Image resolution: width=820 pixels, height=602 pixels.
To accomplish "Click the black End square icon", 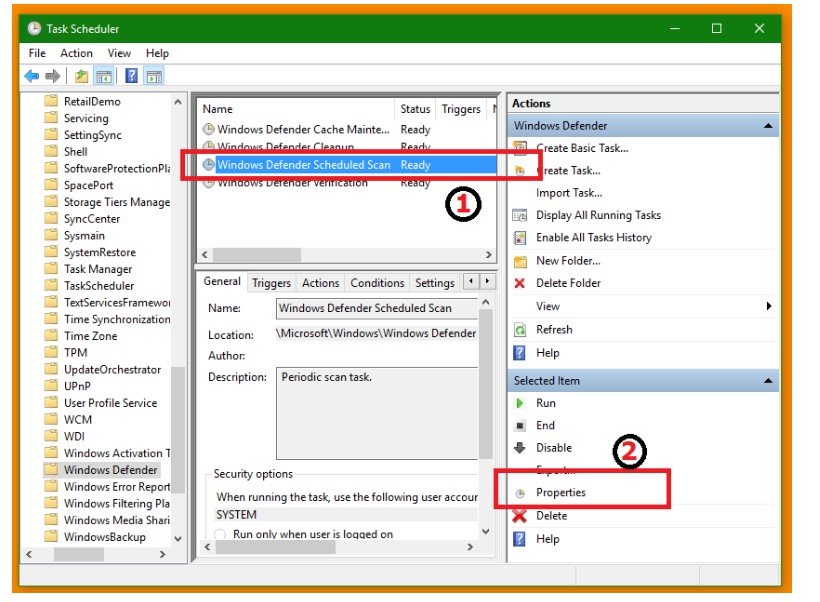I will (520, 426).
